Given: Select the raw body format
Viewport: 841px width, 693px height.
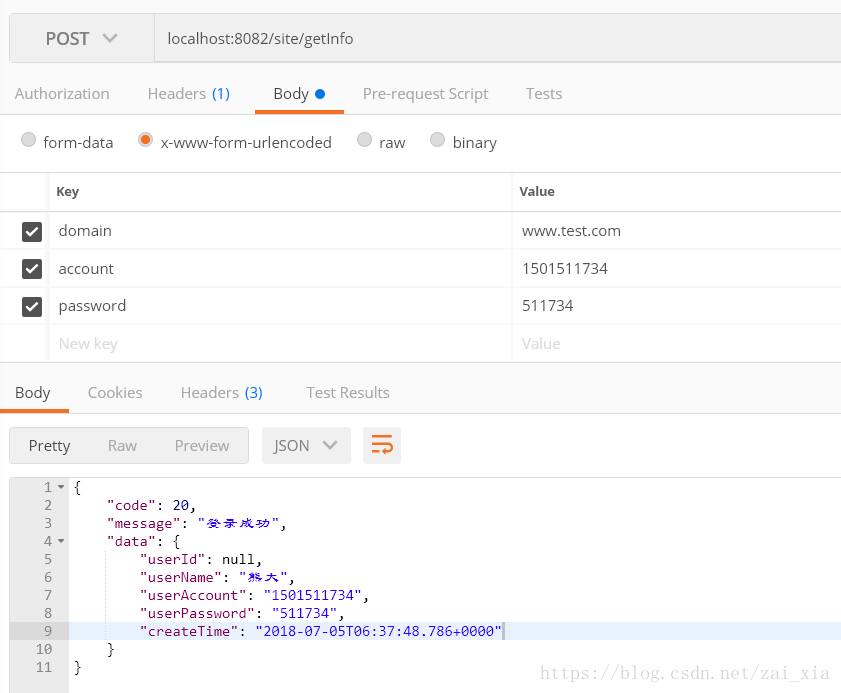Looking at the screenshot, I should 364,141.
